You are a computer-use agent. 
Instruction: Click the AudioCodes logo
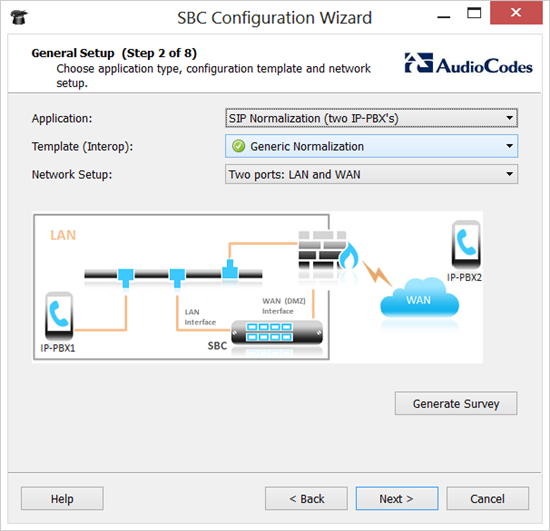point(468,64)
